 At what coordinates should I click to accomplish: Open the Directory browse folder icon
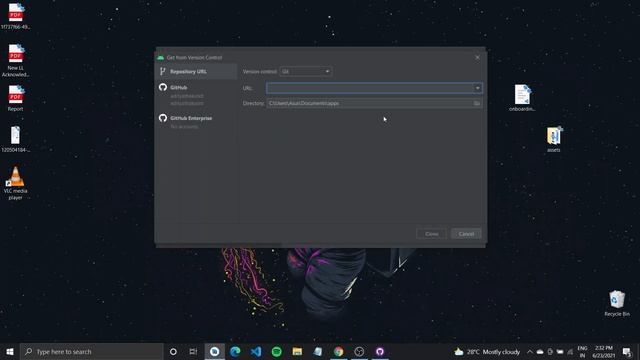pos(476,103)
